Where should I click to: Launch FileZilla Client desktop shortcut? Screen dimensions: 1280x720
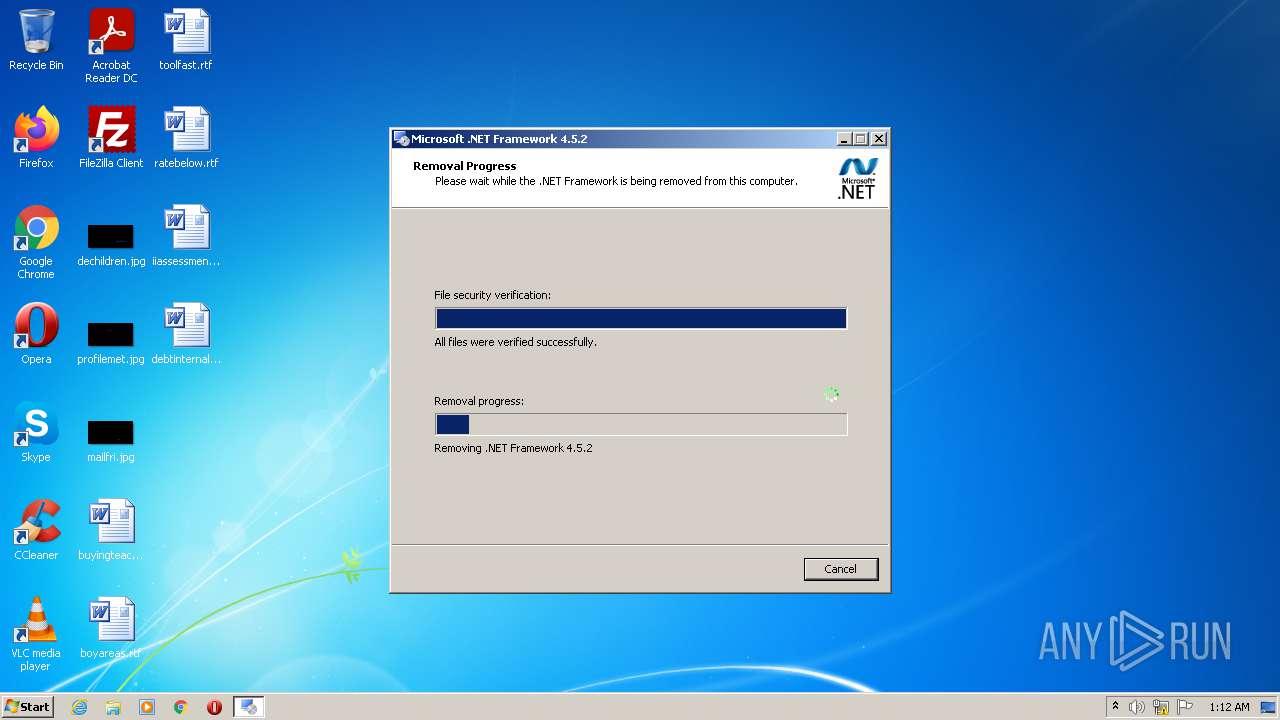point(111,137)
